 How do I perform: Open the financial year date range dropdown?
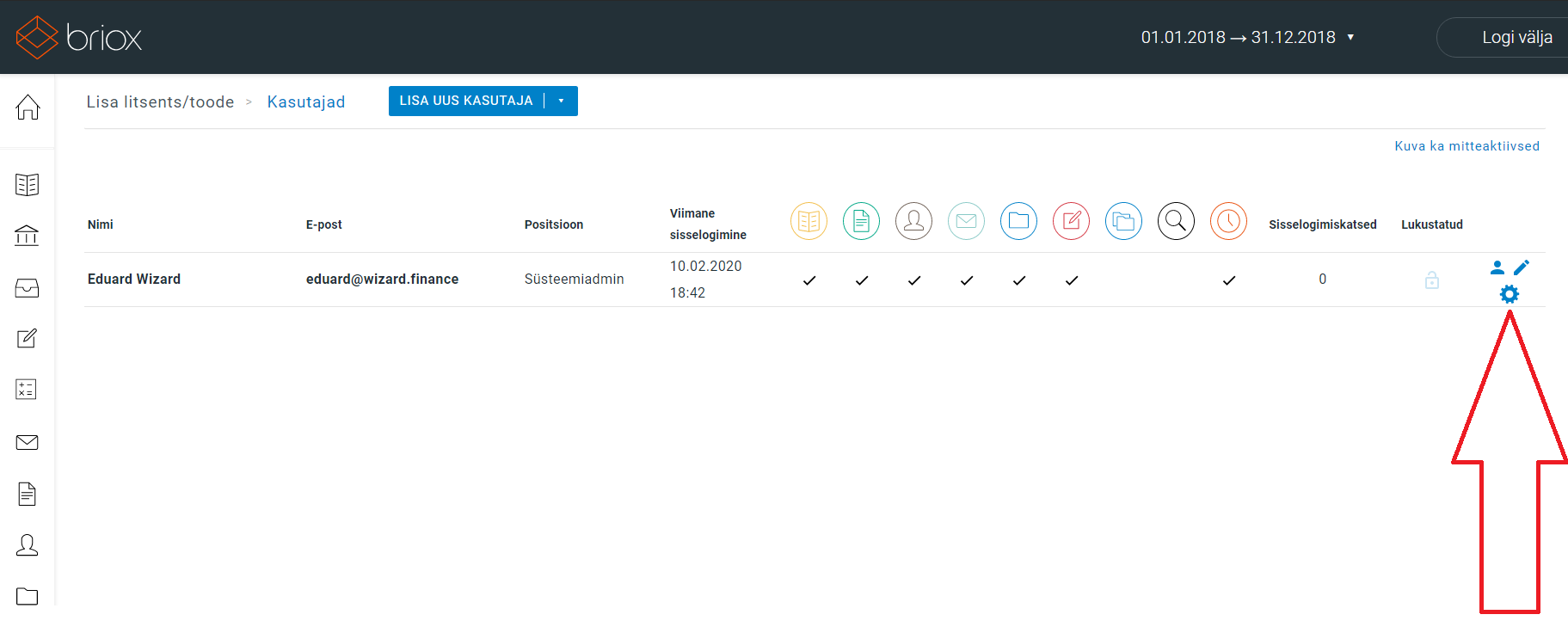point(1247,37)
